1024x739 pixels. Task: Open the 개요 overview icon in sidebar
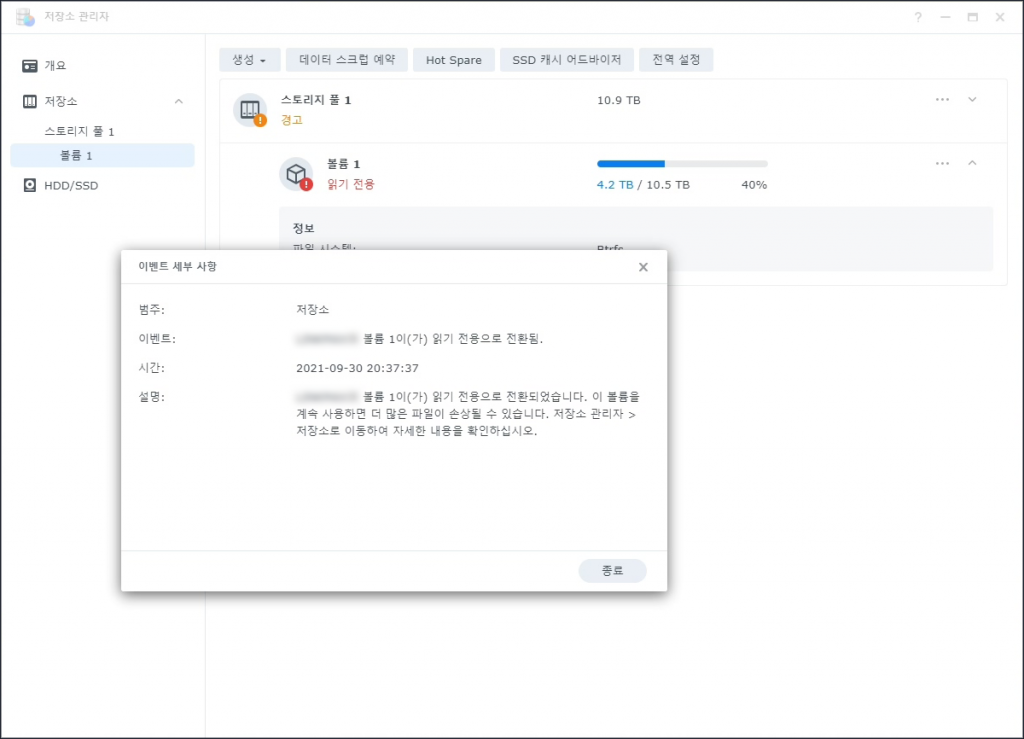[29, 66]
